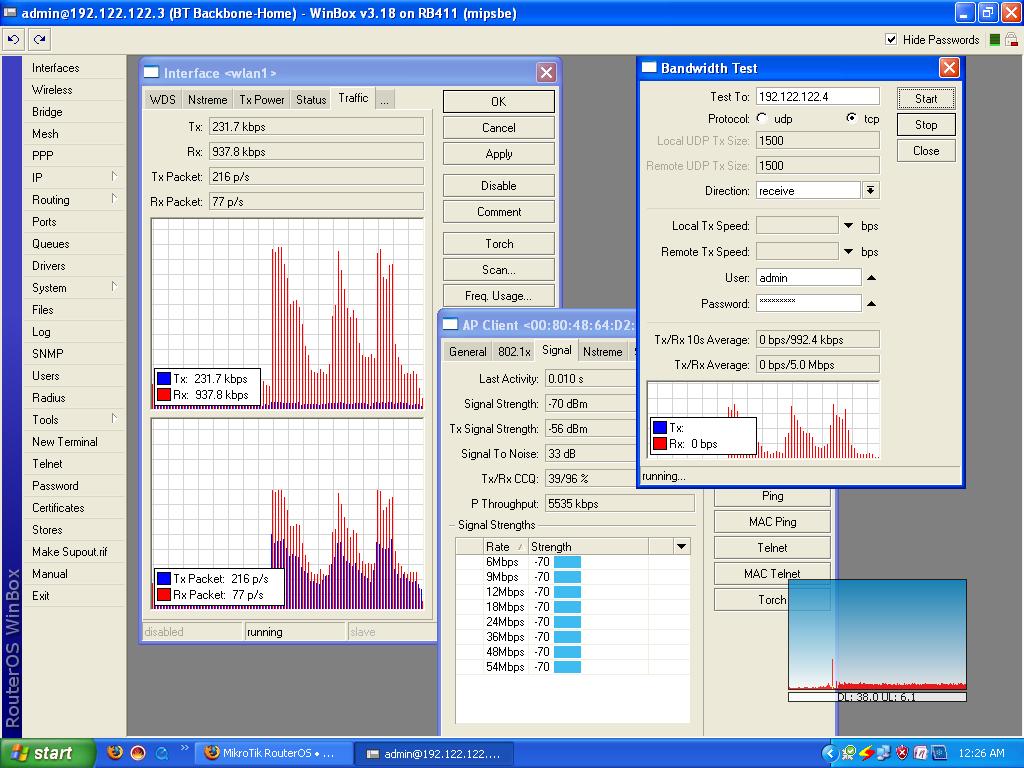Open the Direction dropdown

870,190
